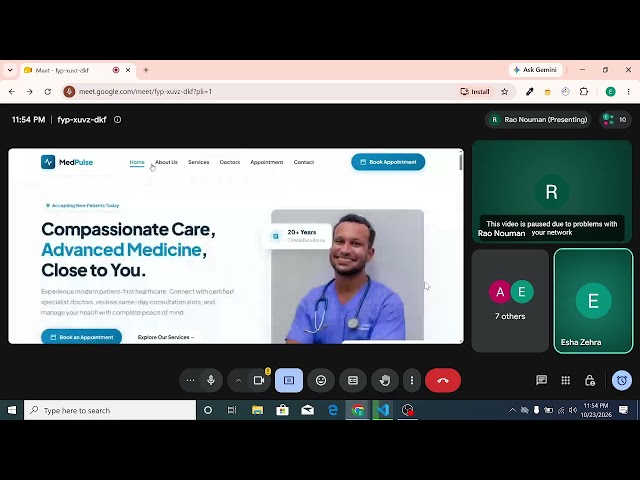Click About Us in MedPulse navigation
The width and height of the screenshot is (640, 480).
click(166, 162)
